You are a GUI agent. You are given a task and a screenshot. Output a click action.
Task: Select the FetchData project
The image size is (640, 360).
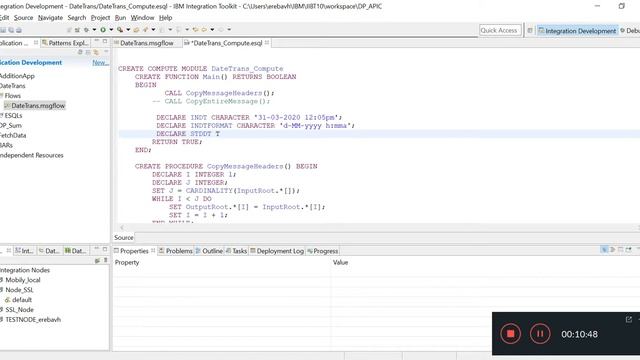click(x=13, y=135)
